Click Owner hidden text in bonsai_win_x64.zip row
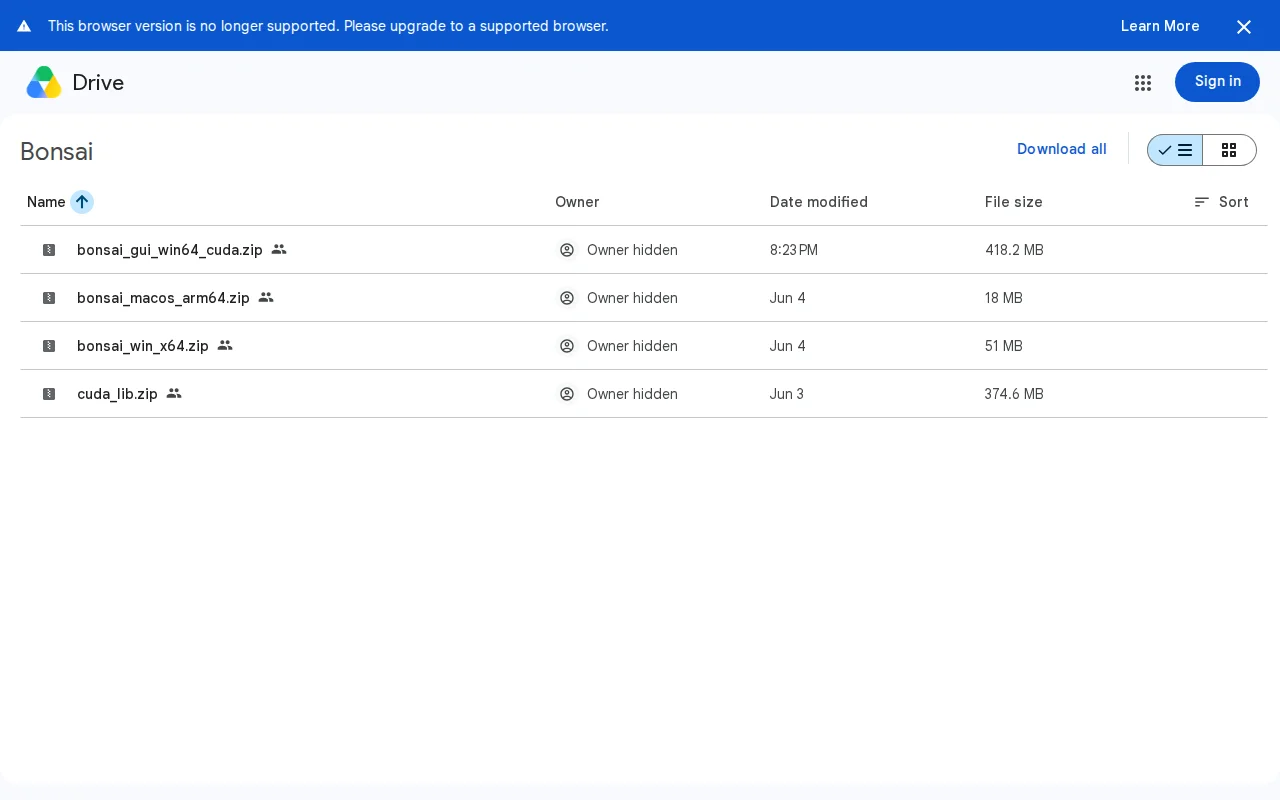 pos(632,346)
